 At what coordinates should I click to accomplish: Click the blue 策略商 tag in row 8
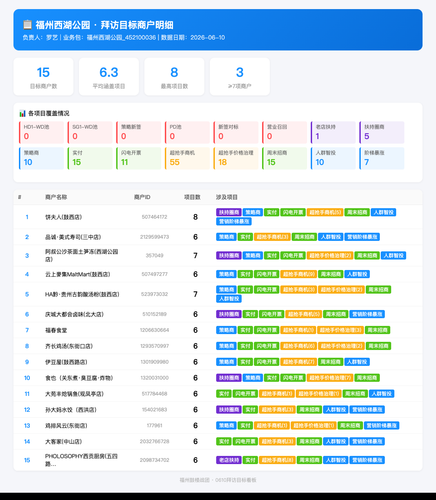(226, 346)
